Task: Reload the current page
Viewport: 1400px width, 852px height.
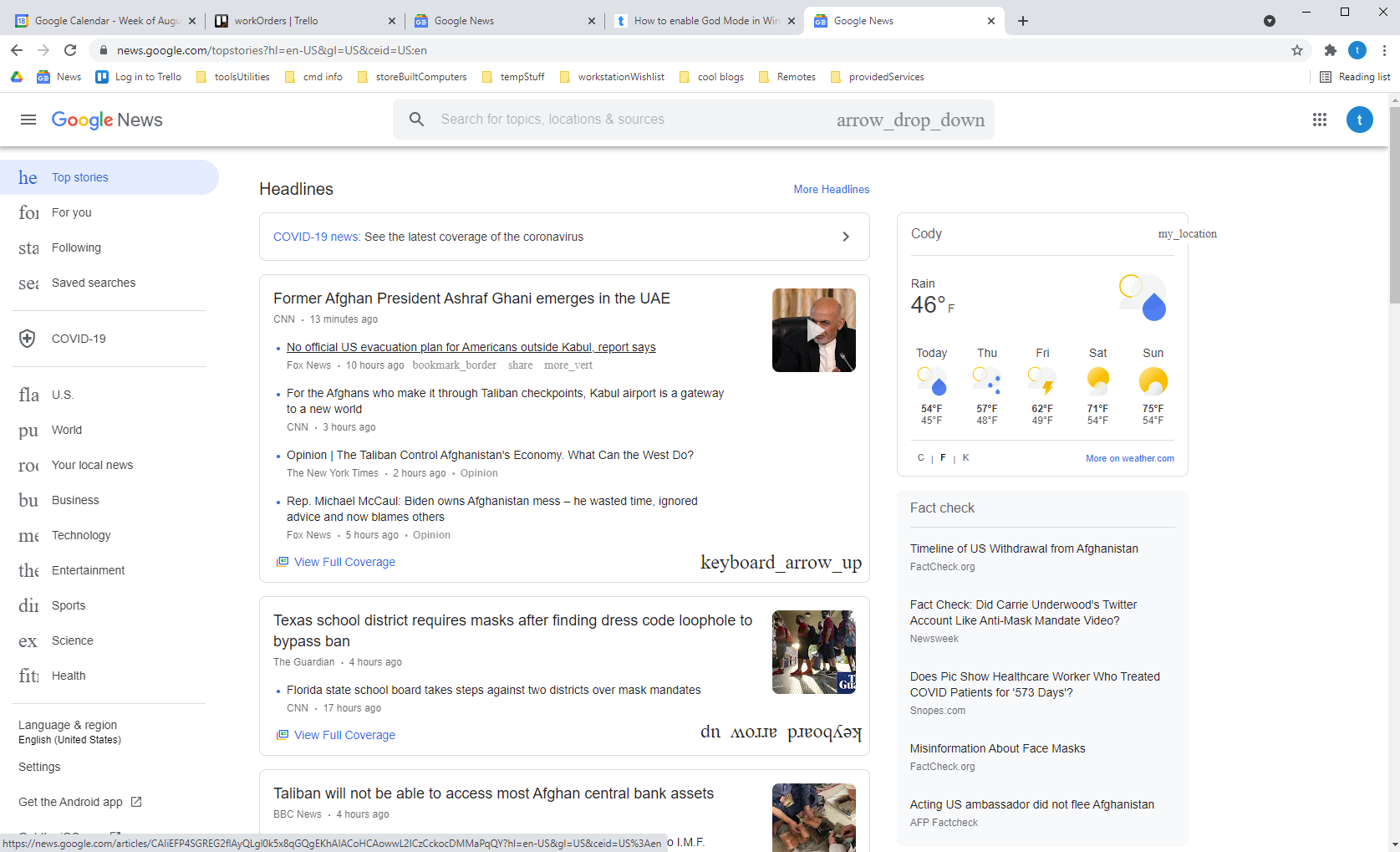Action: (x=70, y=50)
